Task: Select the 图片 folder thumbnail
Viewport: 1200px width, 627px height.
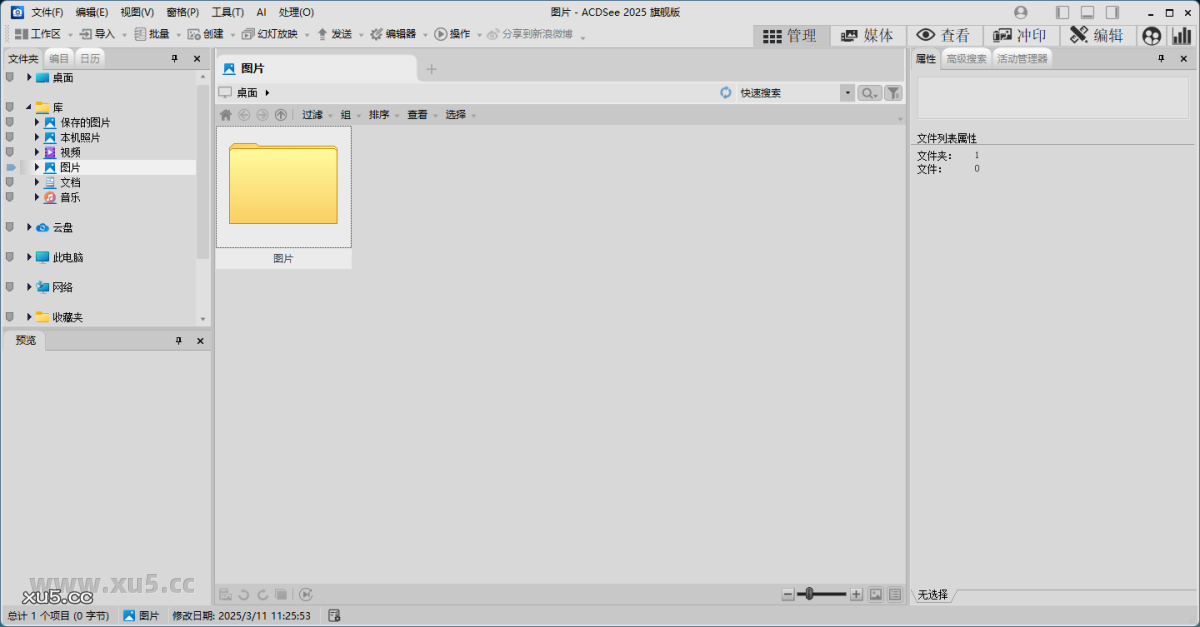Action: click(x=284, y=186)
